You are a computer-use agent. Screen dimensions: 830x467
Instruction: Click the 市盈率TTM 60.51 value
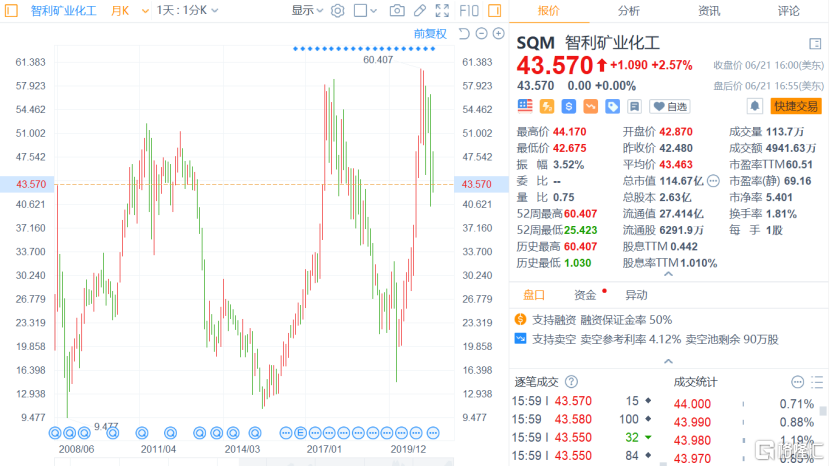[x=799, y=165]
